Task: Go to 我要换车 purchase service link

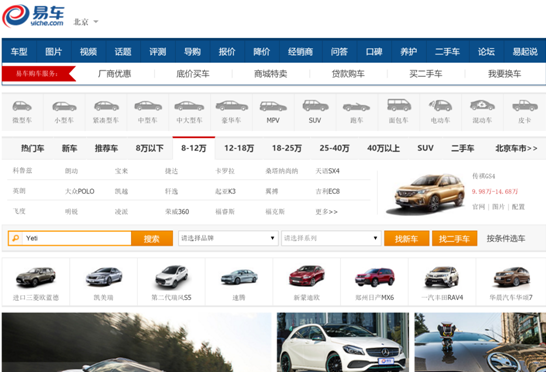Action: (x=505, y=74)
